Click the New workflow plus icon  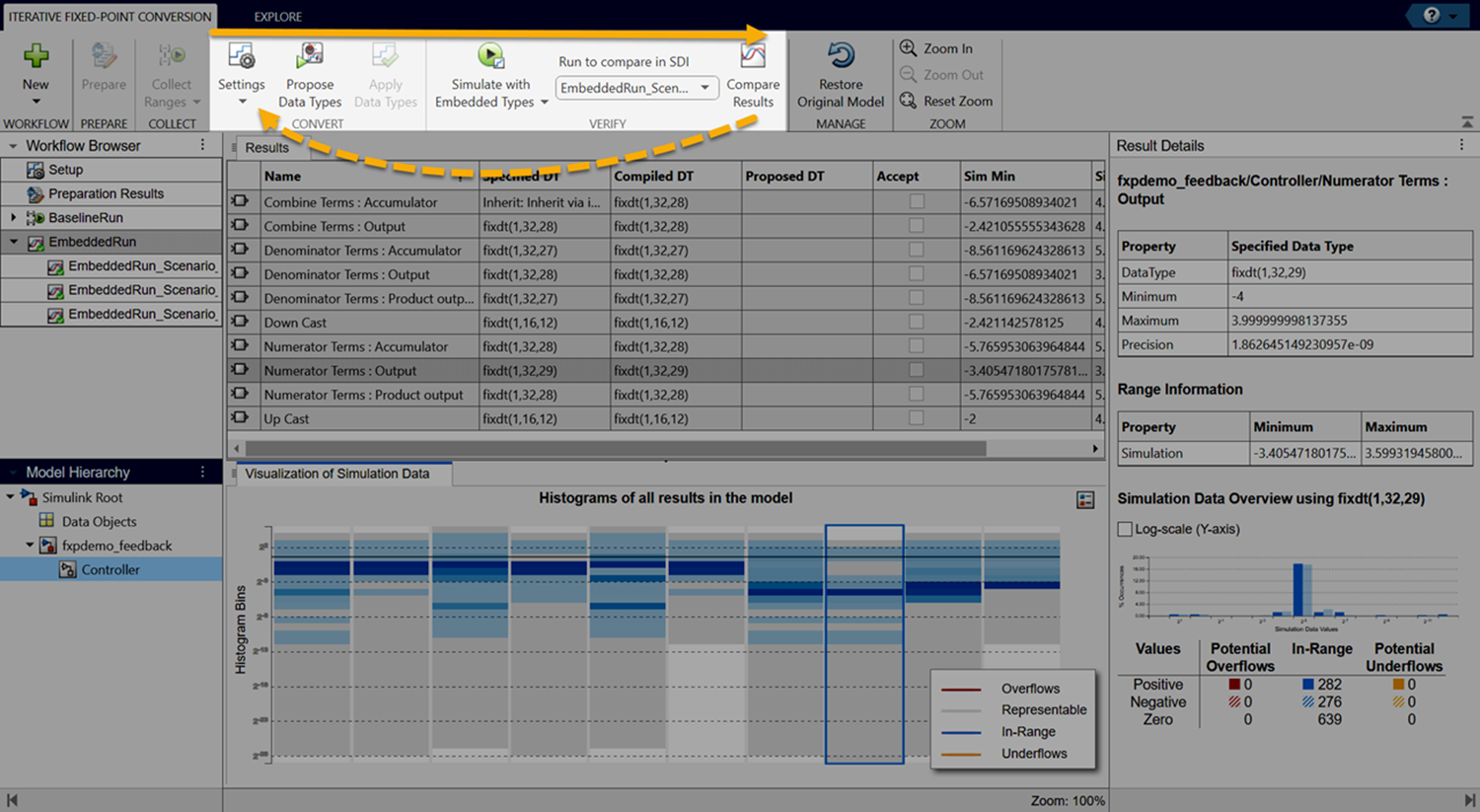click(x=36, y=56)
